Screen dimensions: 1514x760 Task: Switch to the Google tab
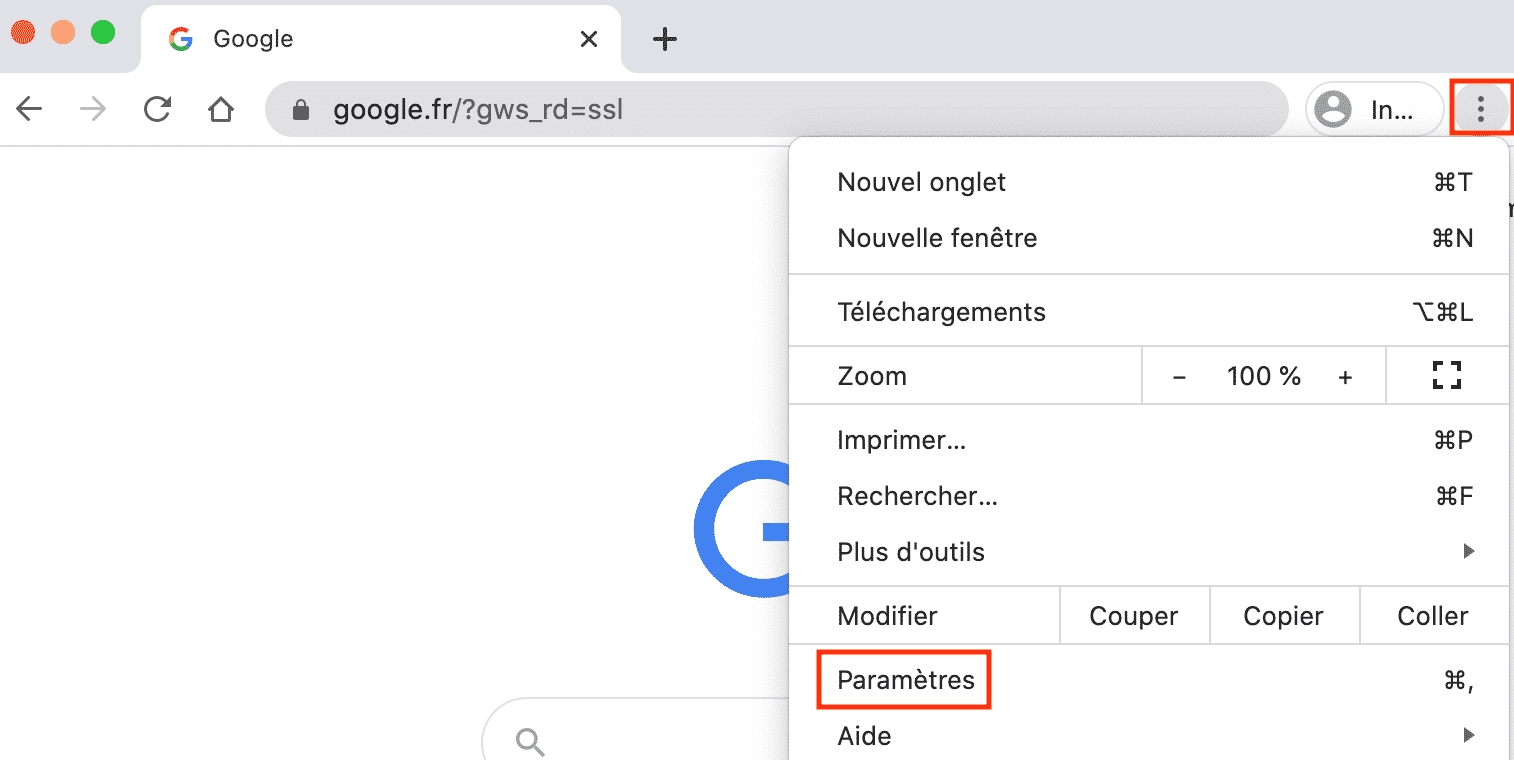pos(300,38)
